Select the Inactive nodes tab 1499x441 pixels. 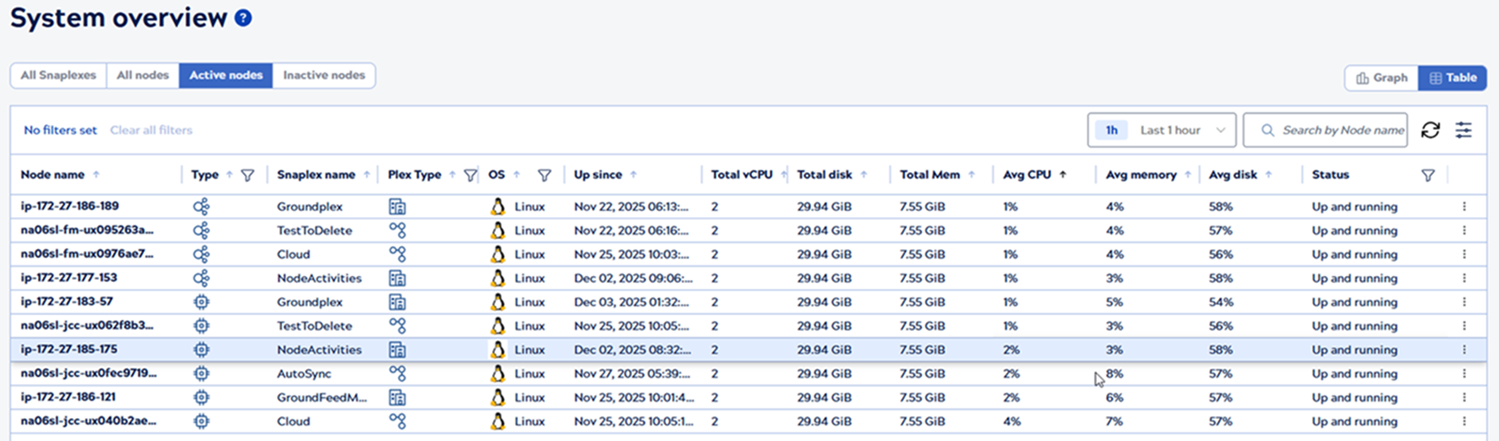324,76
